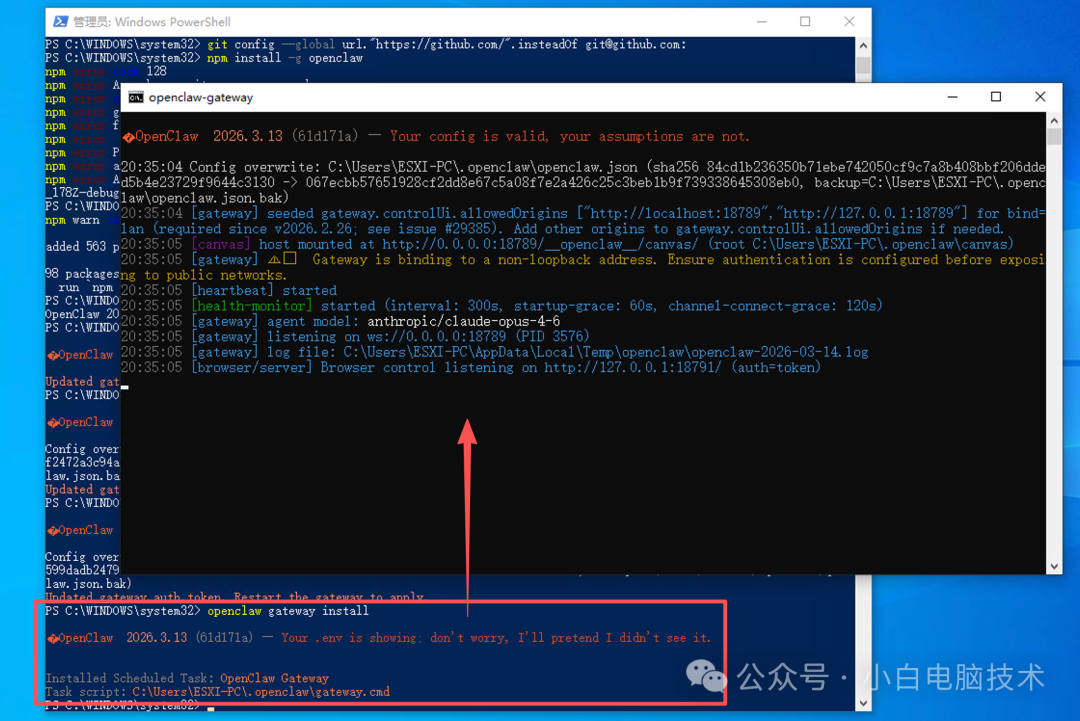Close the Windows PowerShell window
Image resolution: width=1080 pixels, height=721 pixels.
pyautogui.click(x=849, y=22)
